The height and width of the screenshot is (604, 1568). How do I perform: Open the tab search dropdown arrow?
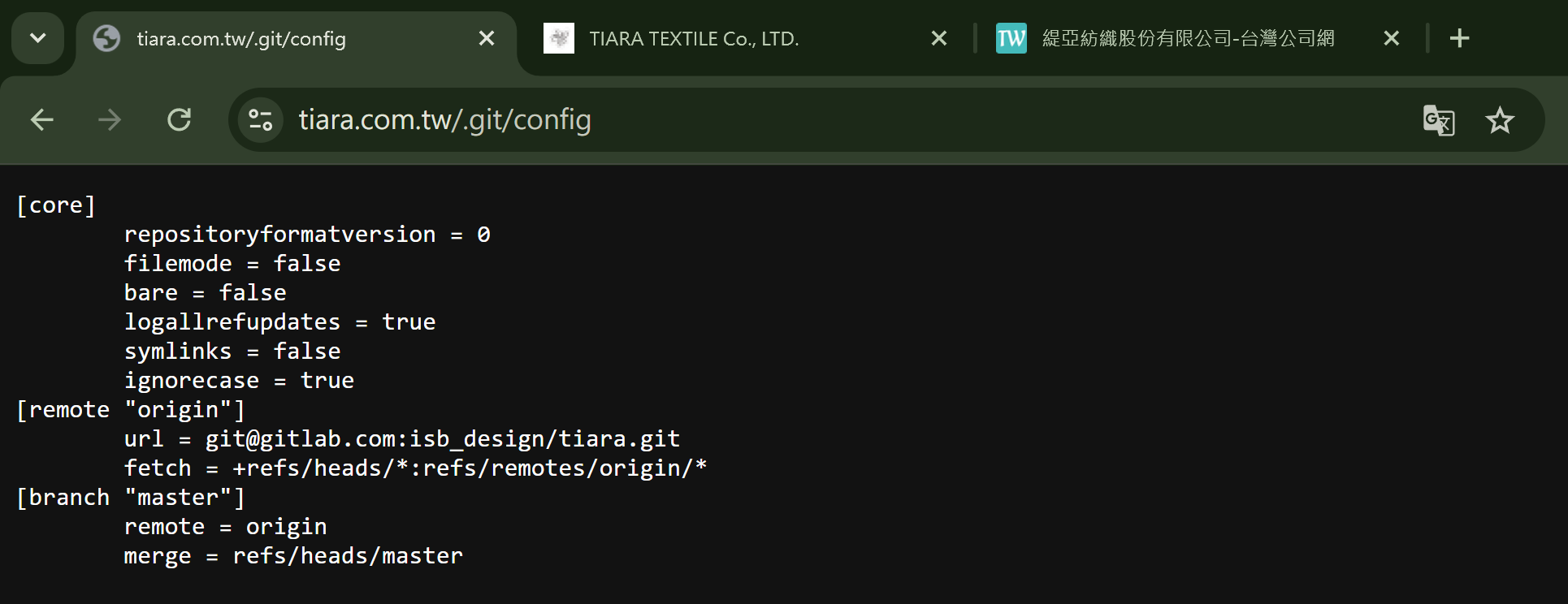[37, 38]
